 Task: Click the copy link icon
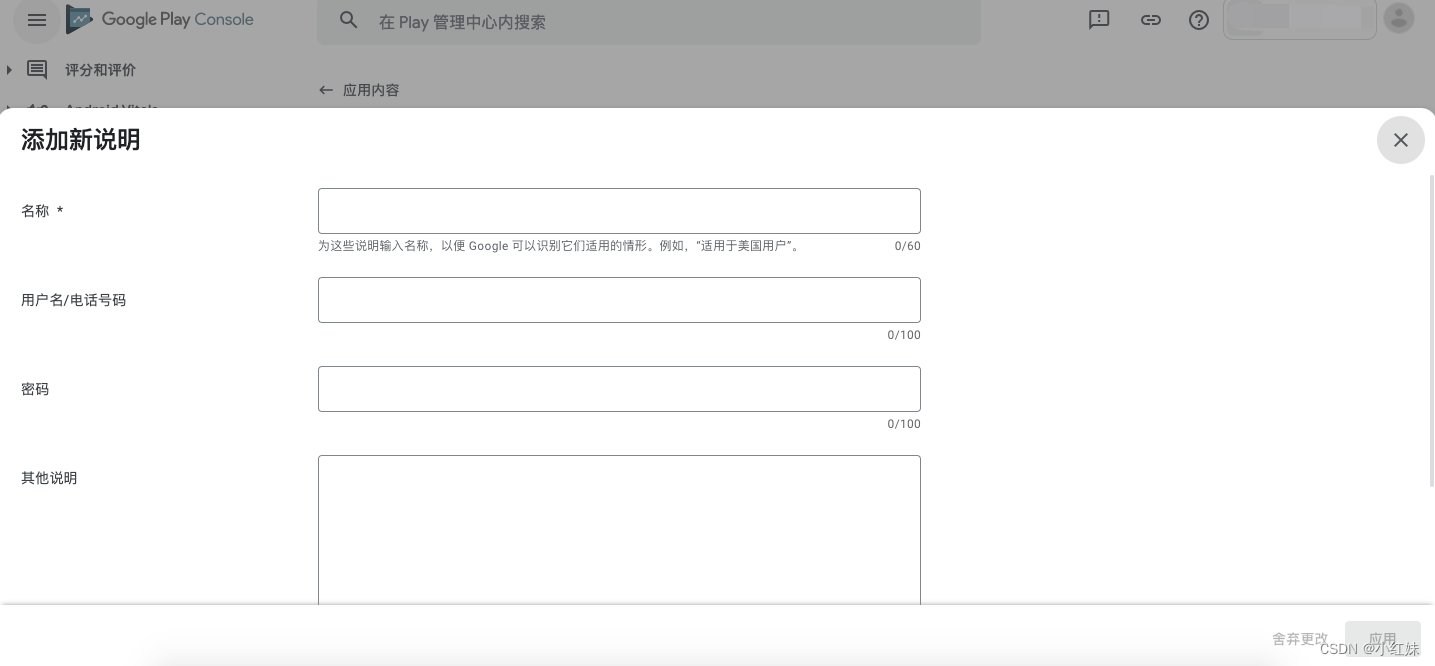(x=1151, y=19)
